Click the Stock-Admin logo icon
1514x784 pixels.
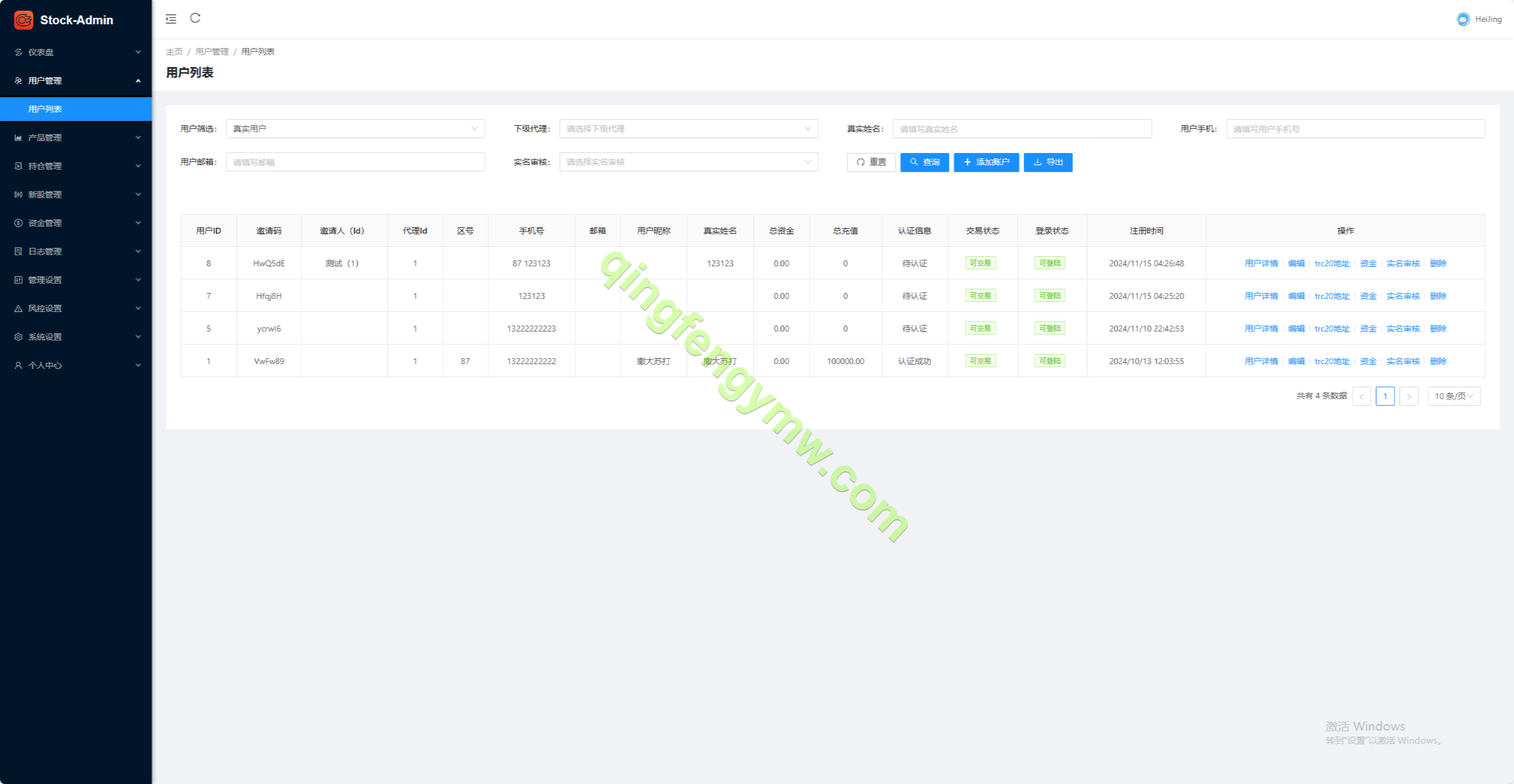(24, 20)
